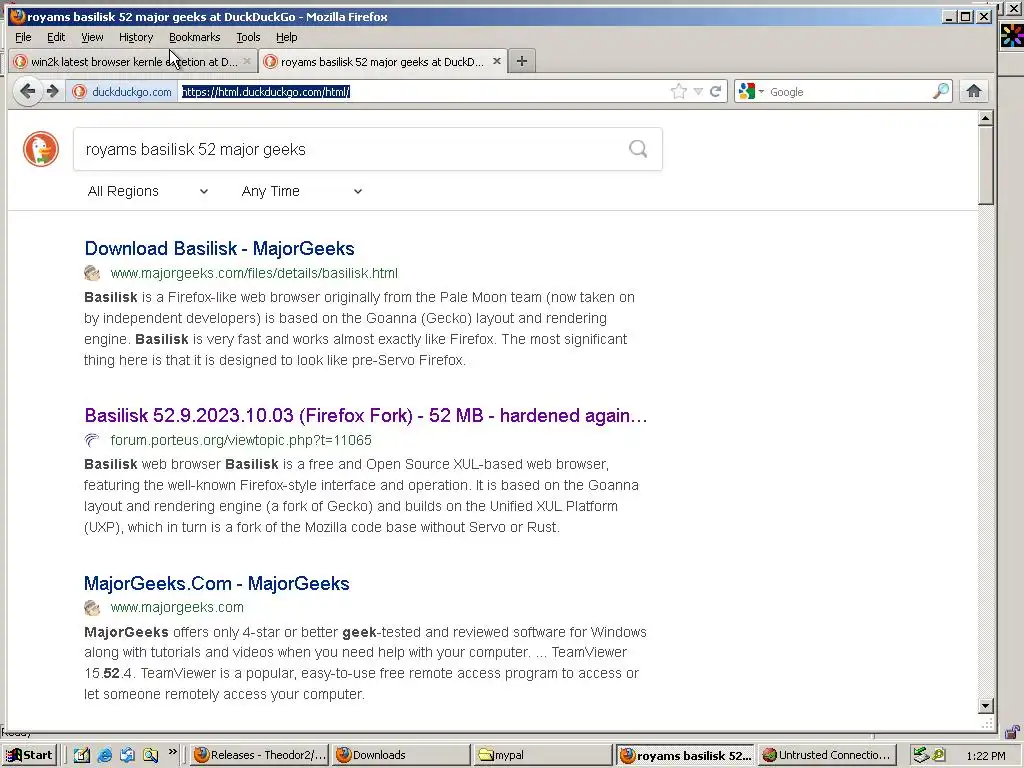Open a new tab with the plus button

click(521, 61)
